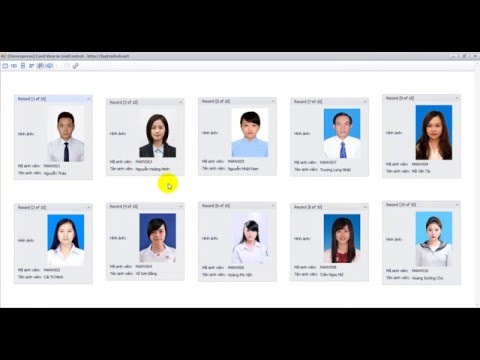Click student name value in Record 3 card
The width and height of the screenshot is (480, 360).
click(x=153, y=169)
